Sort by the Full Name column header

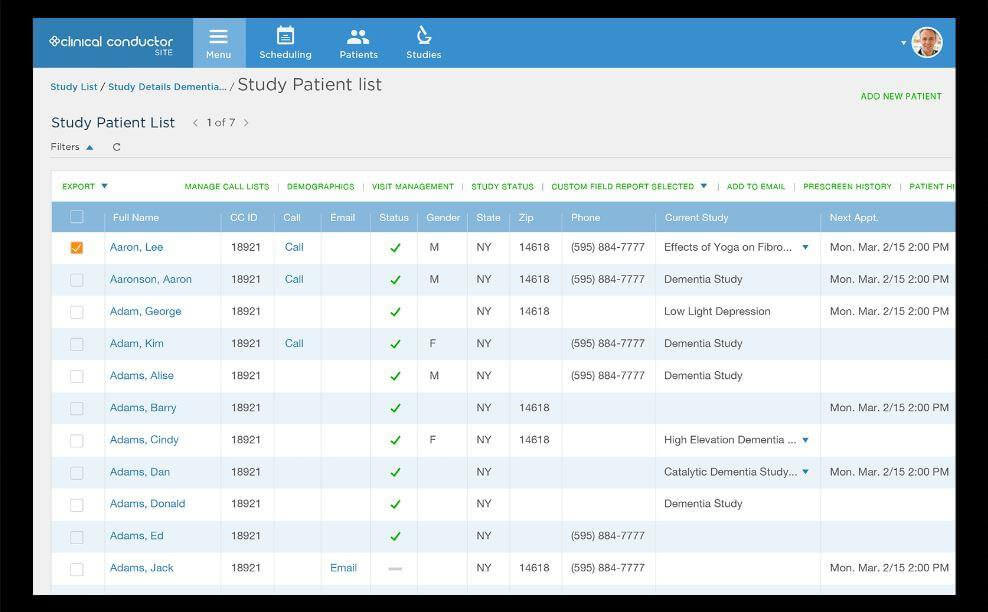(136, 217)
